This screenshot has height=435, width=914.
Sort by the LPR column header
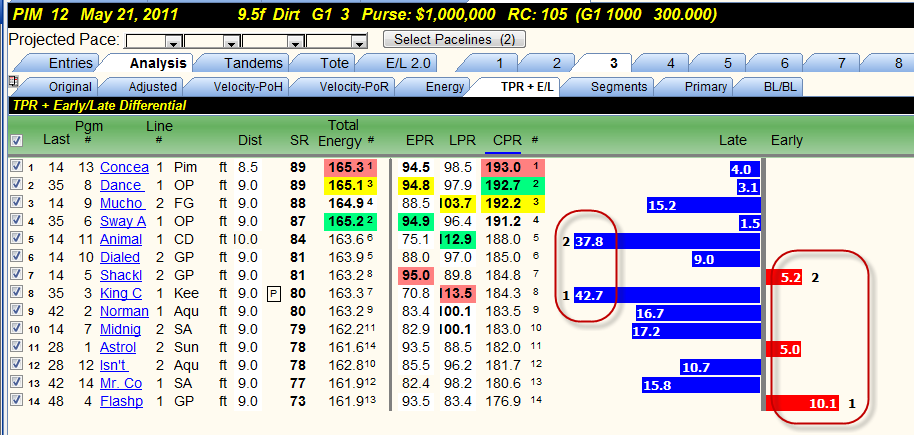(462, 140)
